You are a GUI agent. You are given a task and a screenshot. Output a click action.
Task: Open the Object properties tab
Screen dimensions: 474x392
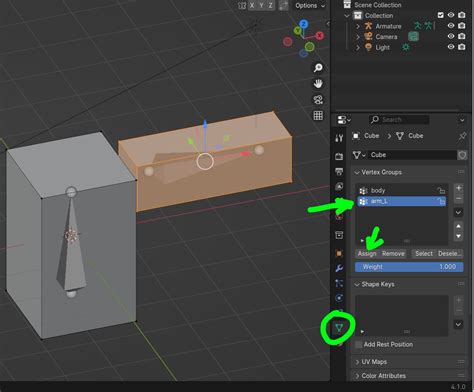(x=339, y=254)
